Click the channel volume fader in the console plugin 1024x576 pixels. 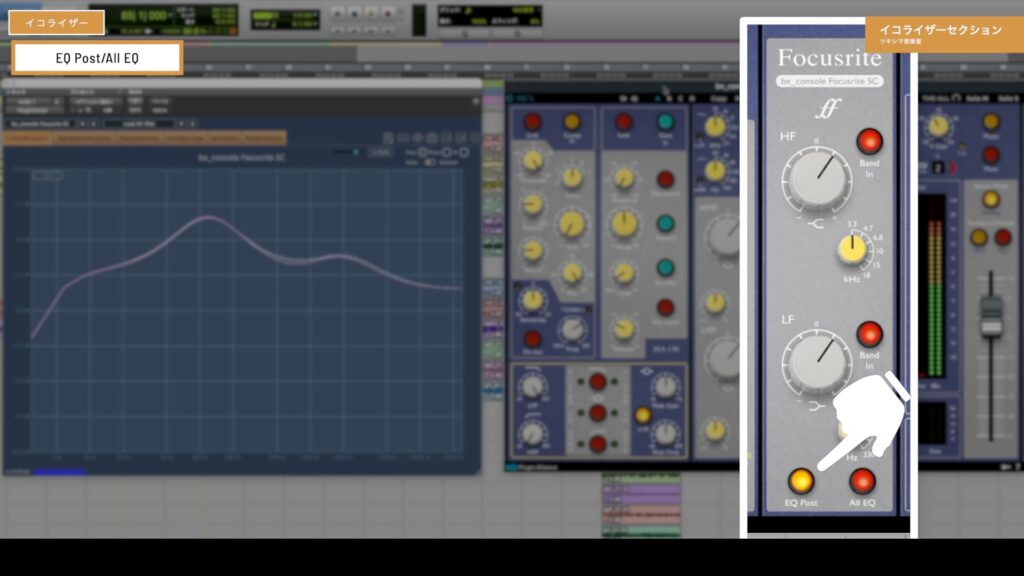point(991,316)
